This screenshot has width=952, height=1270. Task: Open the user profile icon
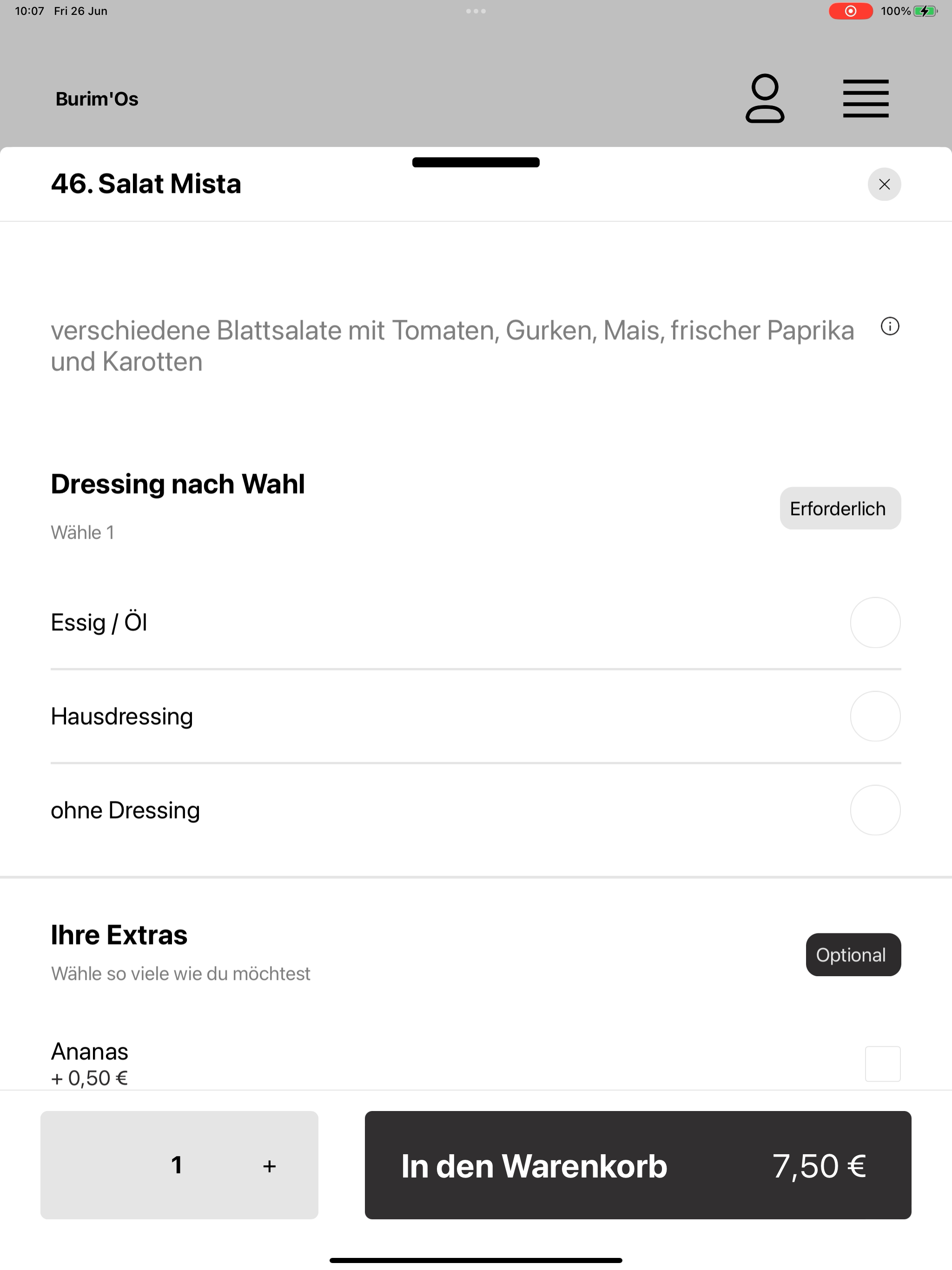(x=765, y=98)
